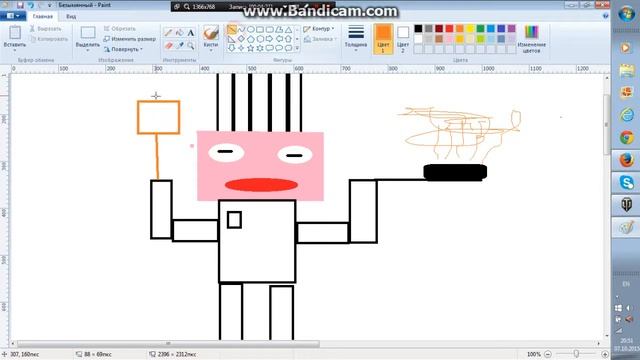The image size is (640, 360).
Task: Click the Edit colors (Изменение цветов) button
Action: pyautogui.click(x=531, y=39)
